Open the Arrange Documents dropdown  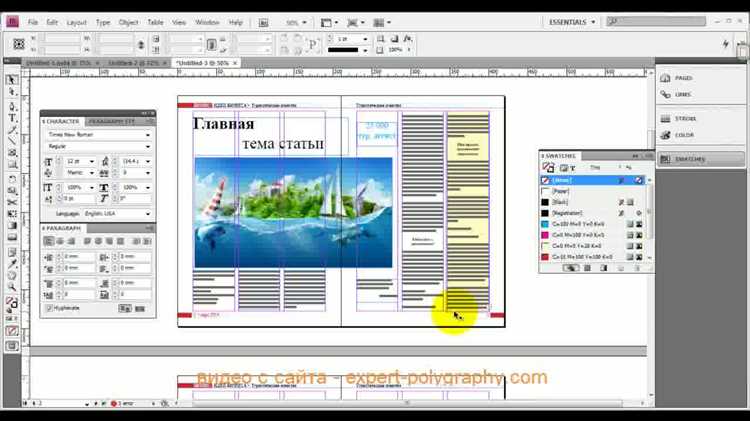click(x=382, y=22)
